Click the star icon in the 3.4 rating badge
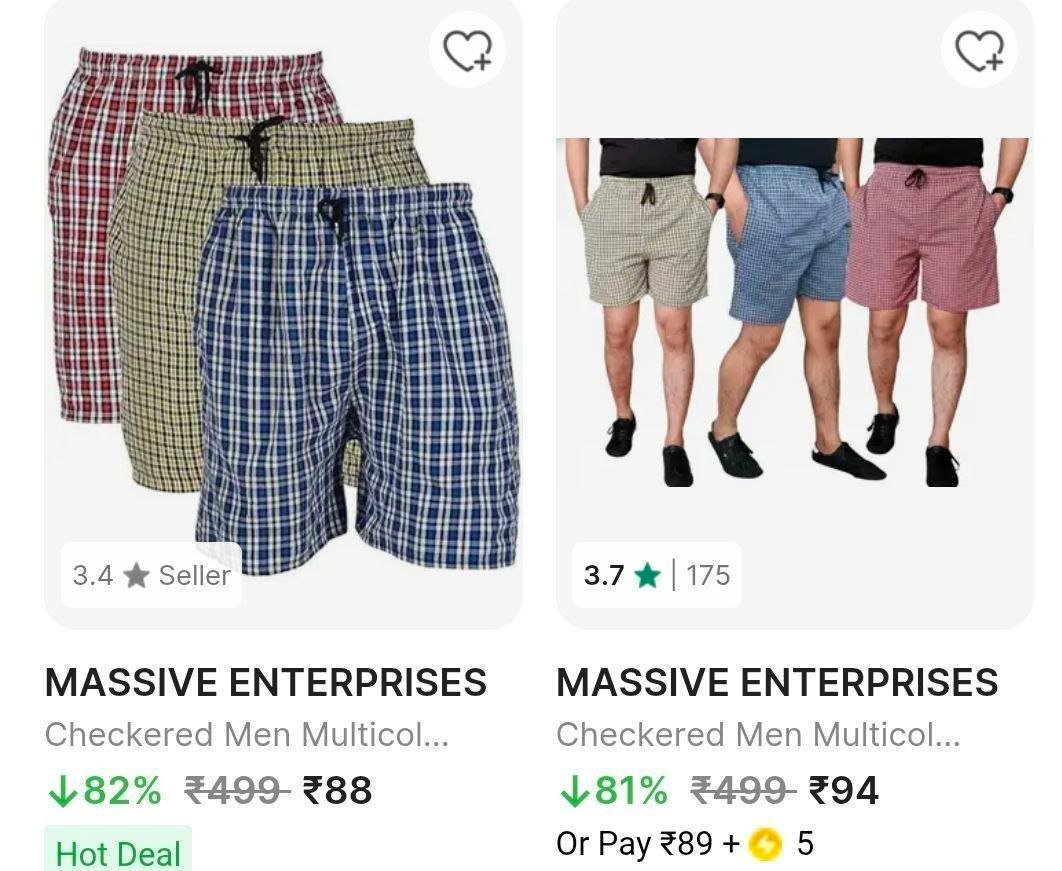 [137, 575]
